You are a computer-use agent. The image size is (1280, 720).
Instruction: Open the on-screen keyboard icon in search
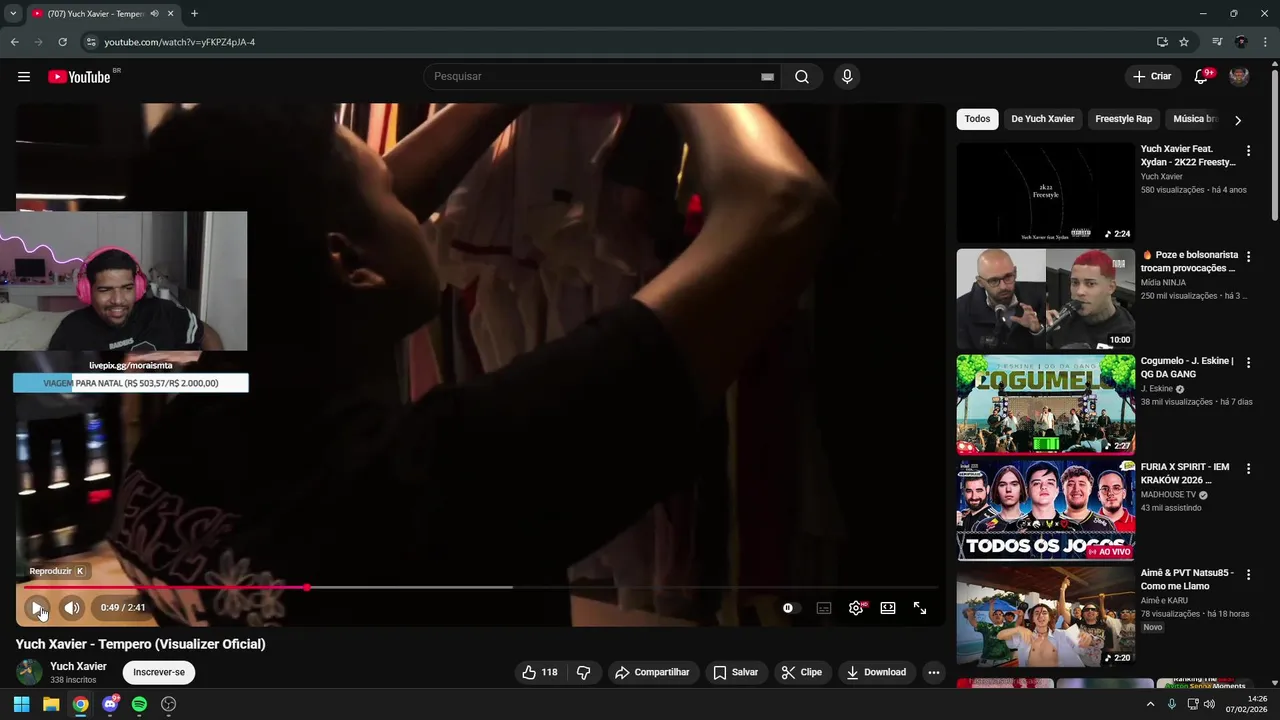pyautogui.click(x=767, y=77)
